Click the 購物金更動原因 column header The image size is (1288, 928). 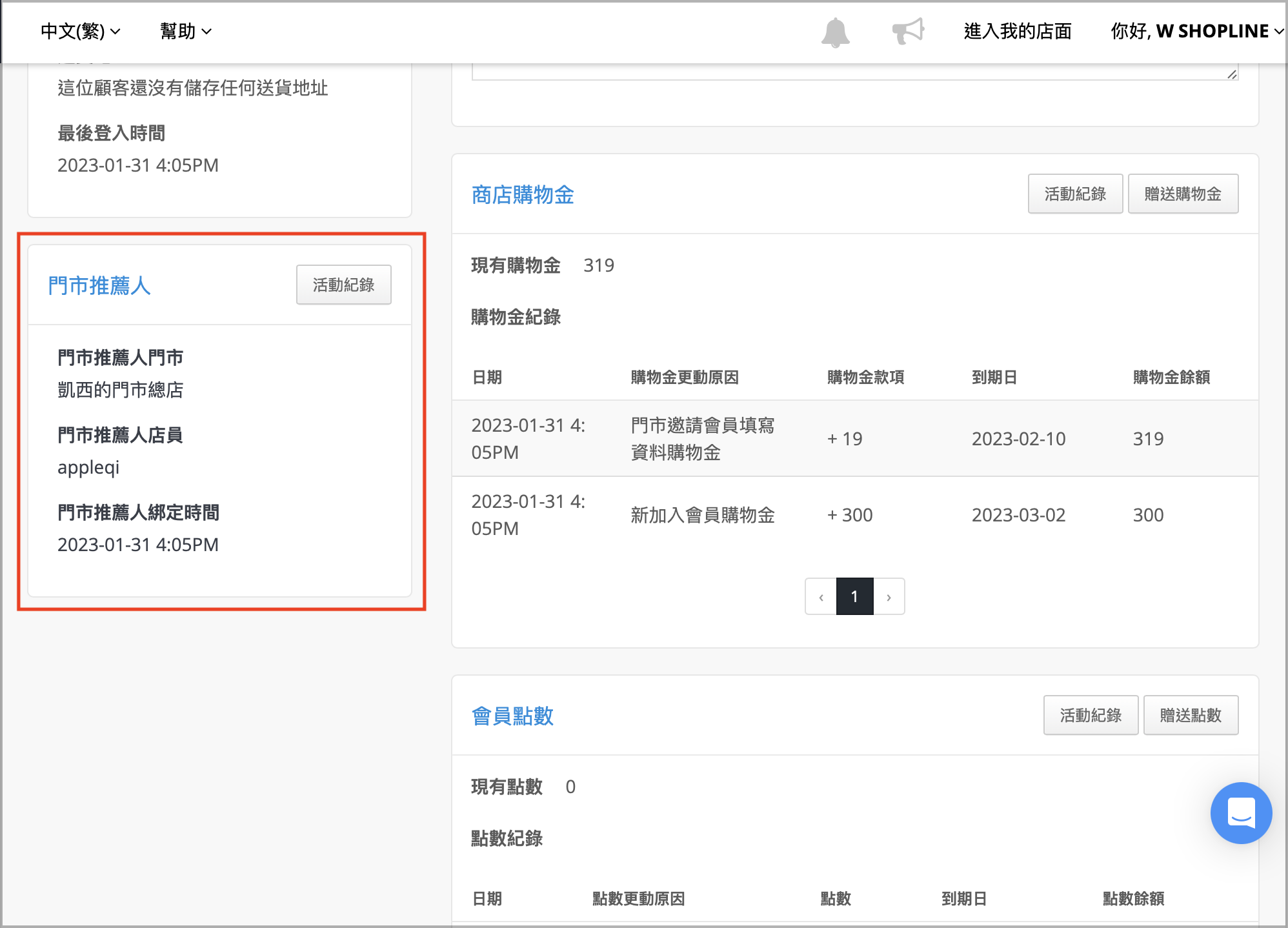click(x=685, y=377)
